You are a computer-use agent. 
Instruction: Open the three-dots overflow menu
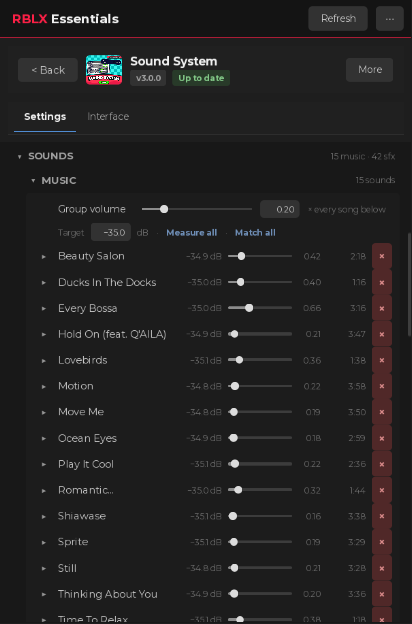point(390,19)
